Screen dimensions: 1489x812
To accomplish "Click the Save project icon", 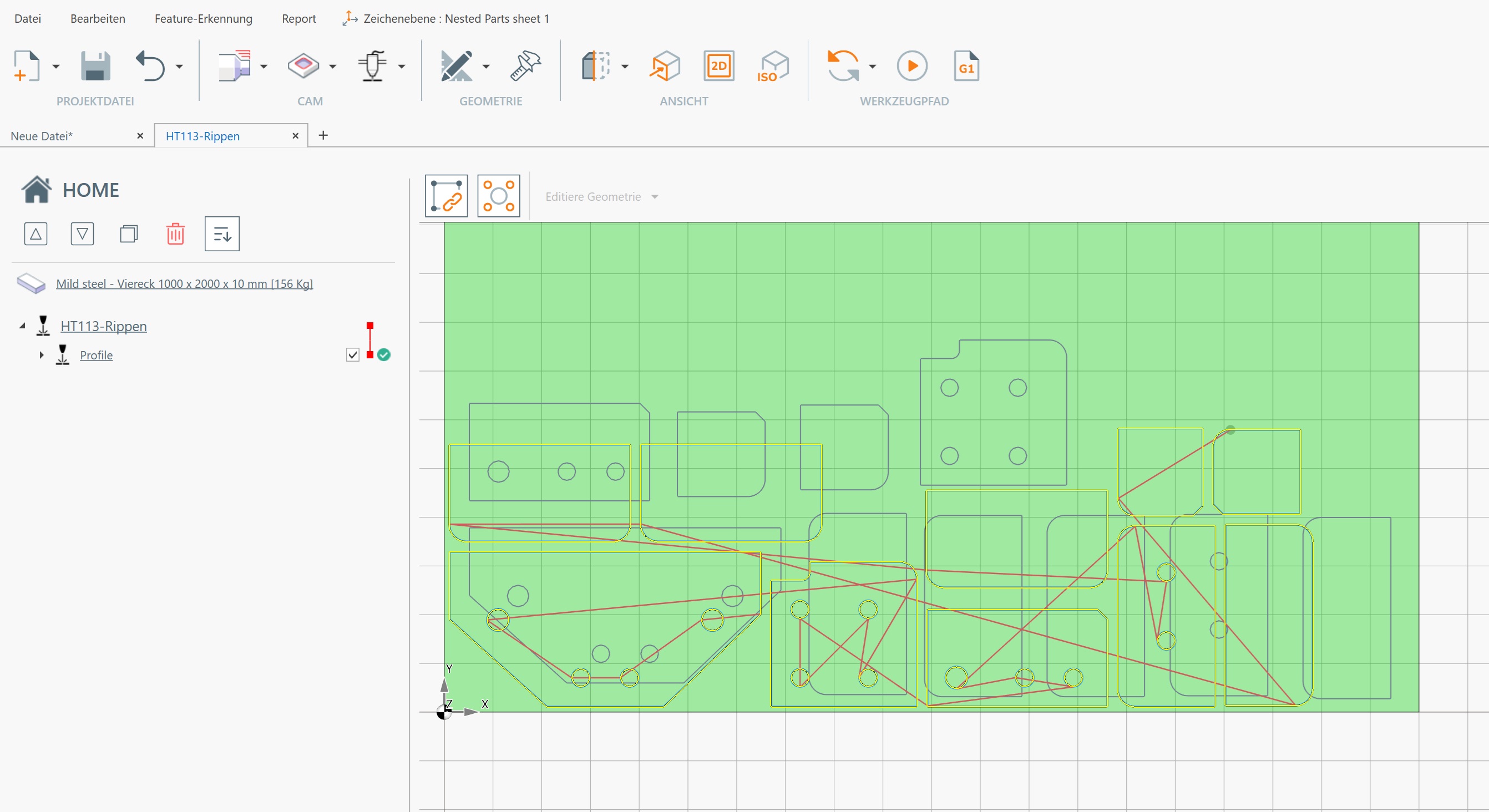I will coord(95,66).
